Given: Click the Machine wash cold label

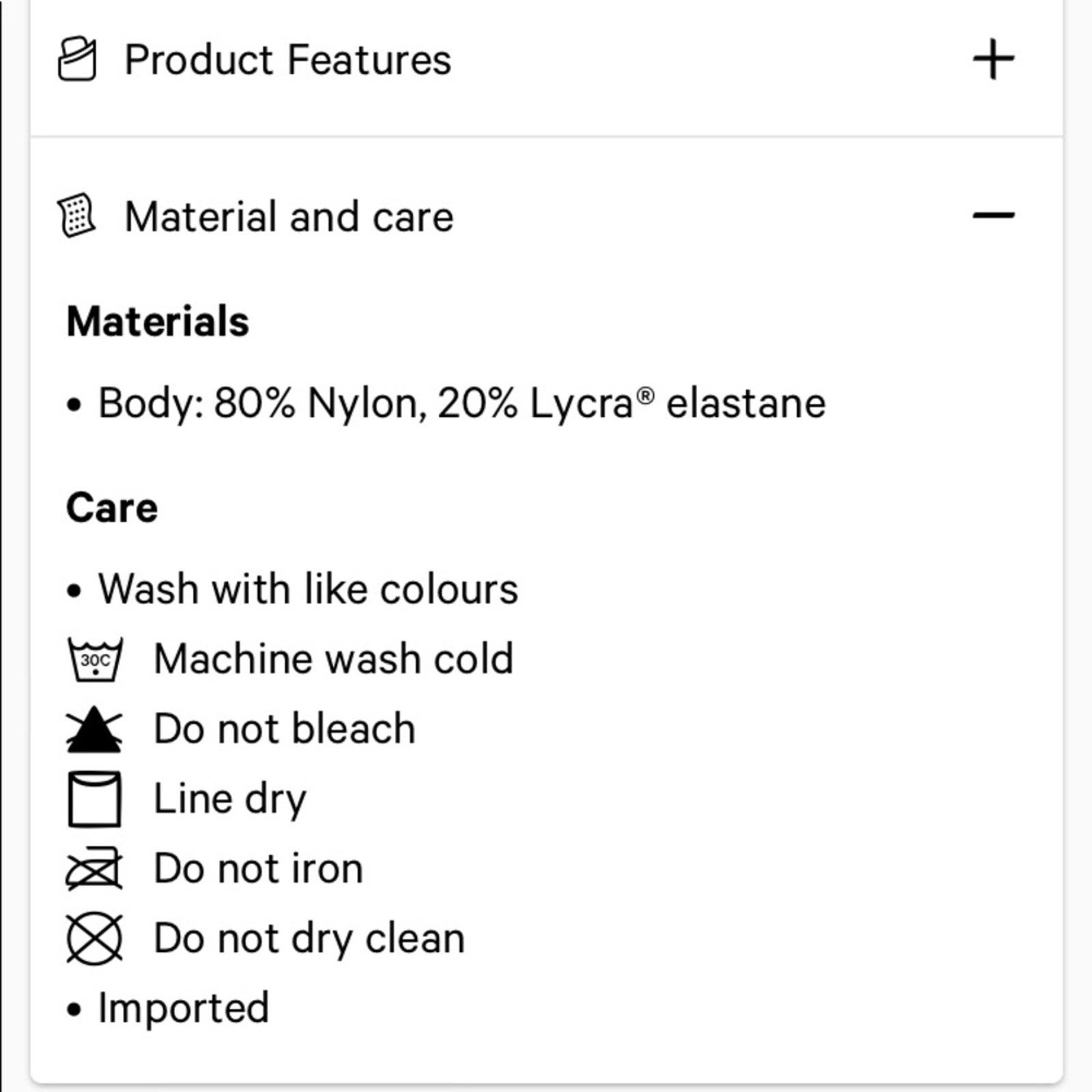Looking at the screenshot, I should [334, 659].
